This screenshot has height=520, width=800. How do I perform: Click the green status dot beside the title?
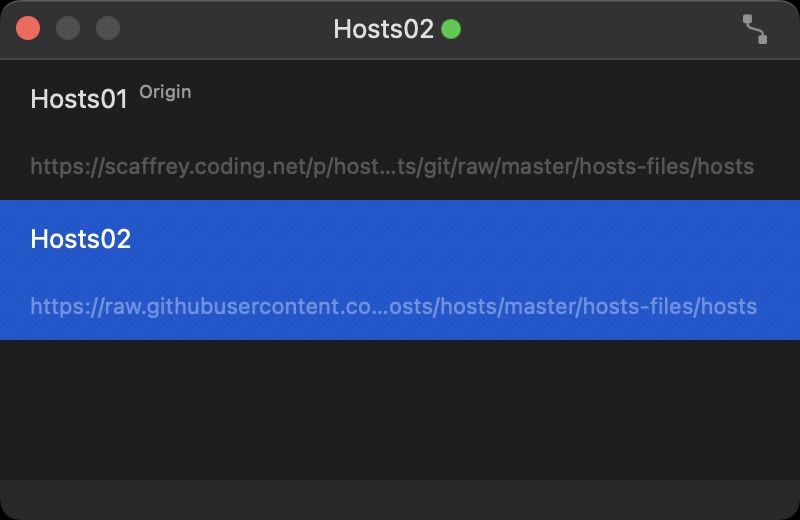[451, 29]
